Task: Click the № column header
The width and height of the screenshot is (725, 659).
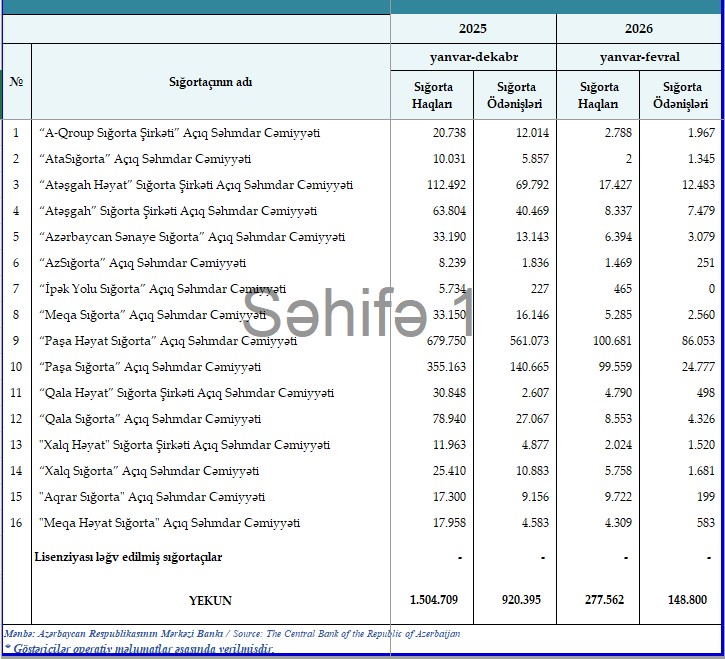Action: (16, 82)
